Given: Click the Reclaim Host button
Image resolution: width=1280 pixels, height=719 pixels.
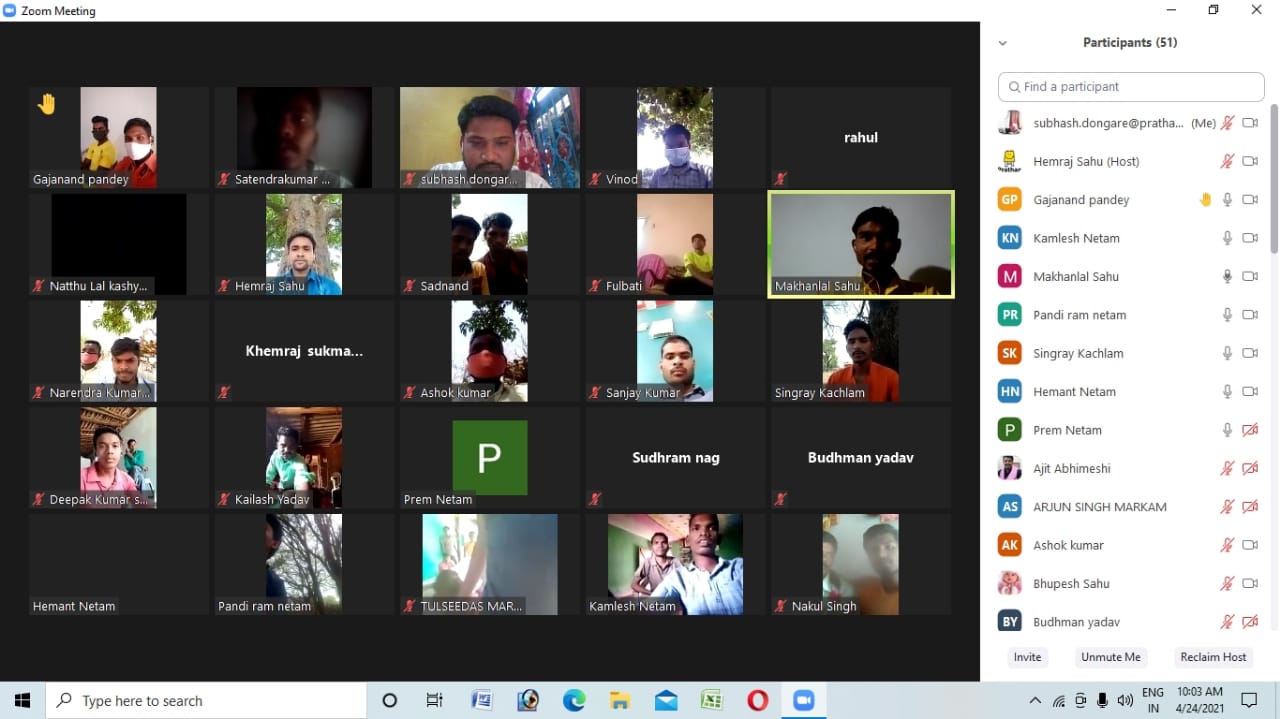Looking at the screenshot, I should (x=1213, y=657).
